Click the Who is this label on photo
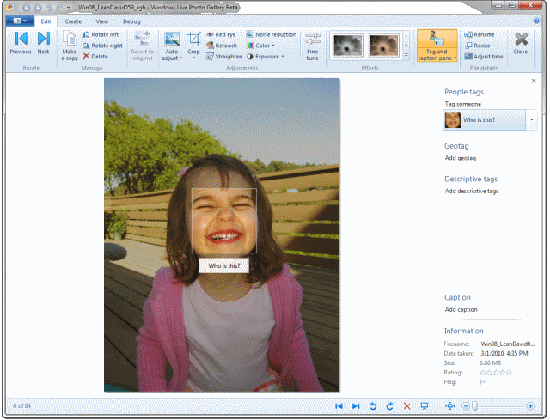Image resolution: width=550 pixels, height=420 pixels. 224,266
